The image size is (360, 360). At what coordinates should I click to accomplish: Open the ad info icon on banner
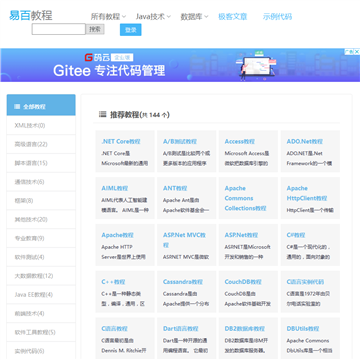point(349,52)
